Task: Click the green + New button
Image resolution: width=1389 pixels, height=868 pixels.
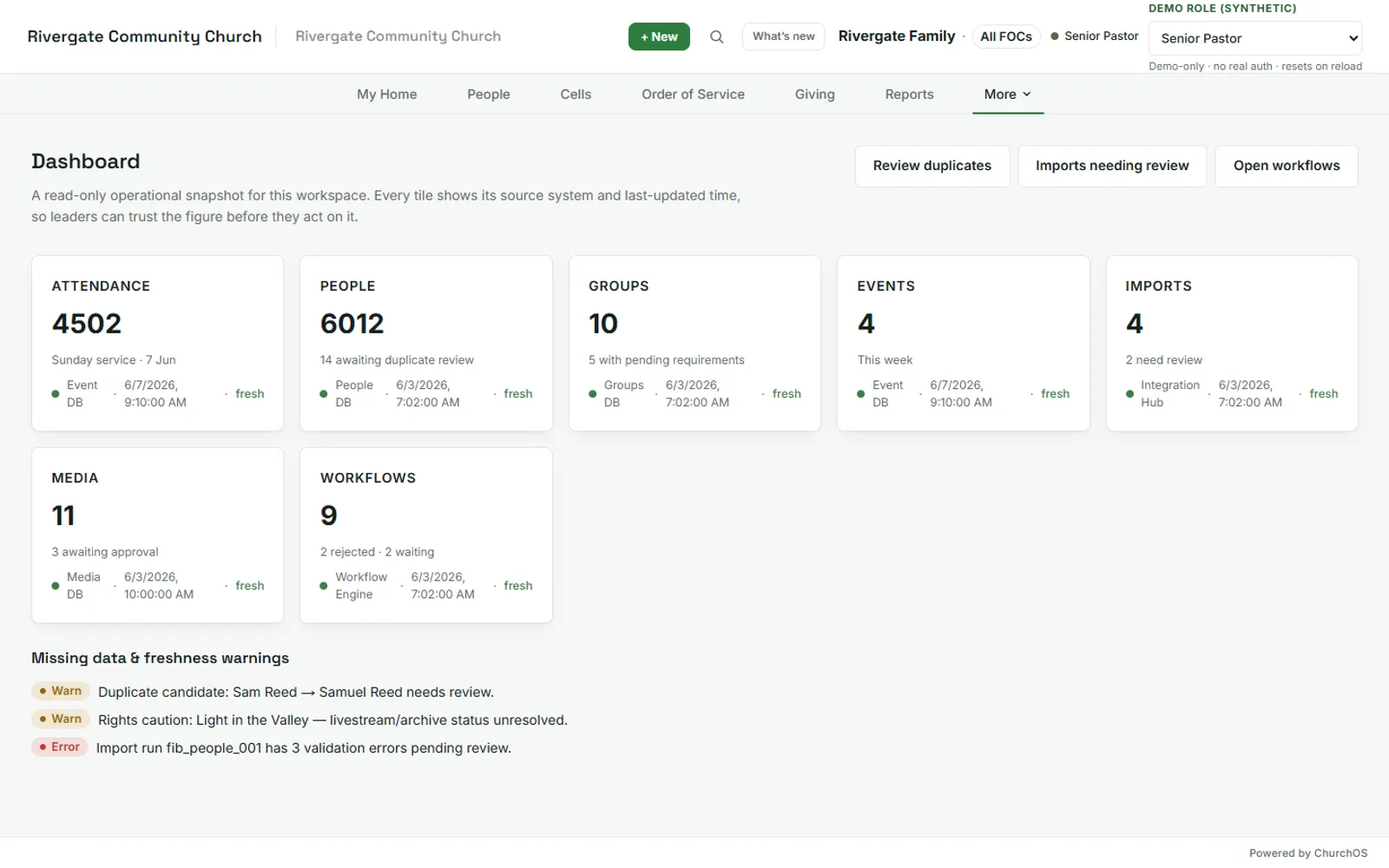Action: (x=659, y=36)
